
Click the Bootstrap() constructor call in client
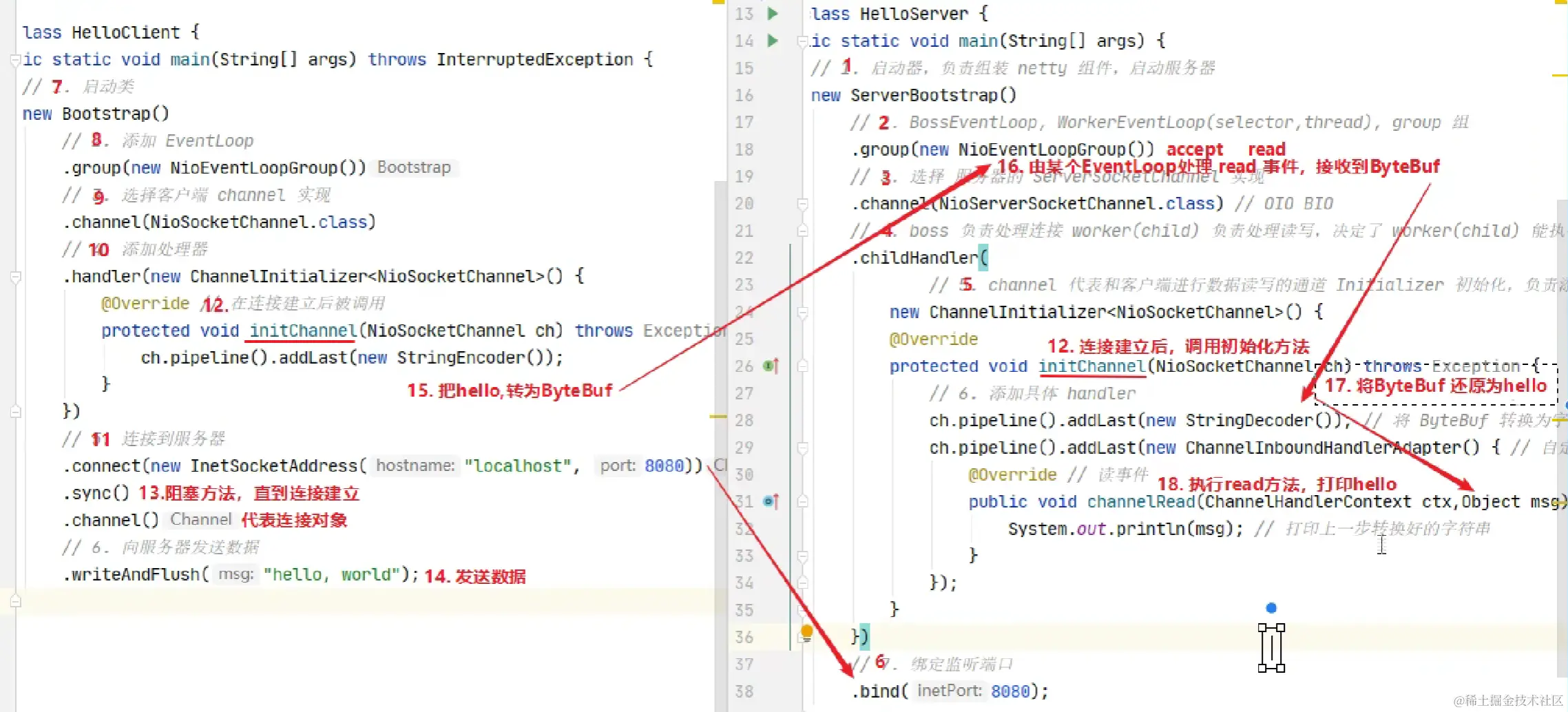(116, 114)
